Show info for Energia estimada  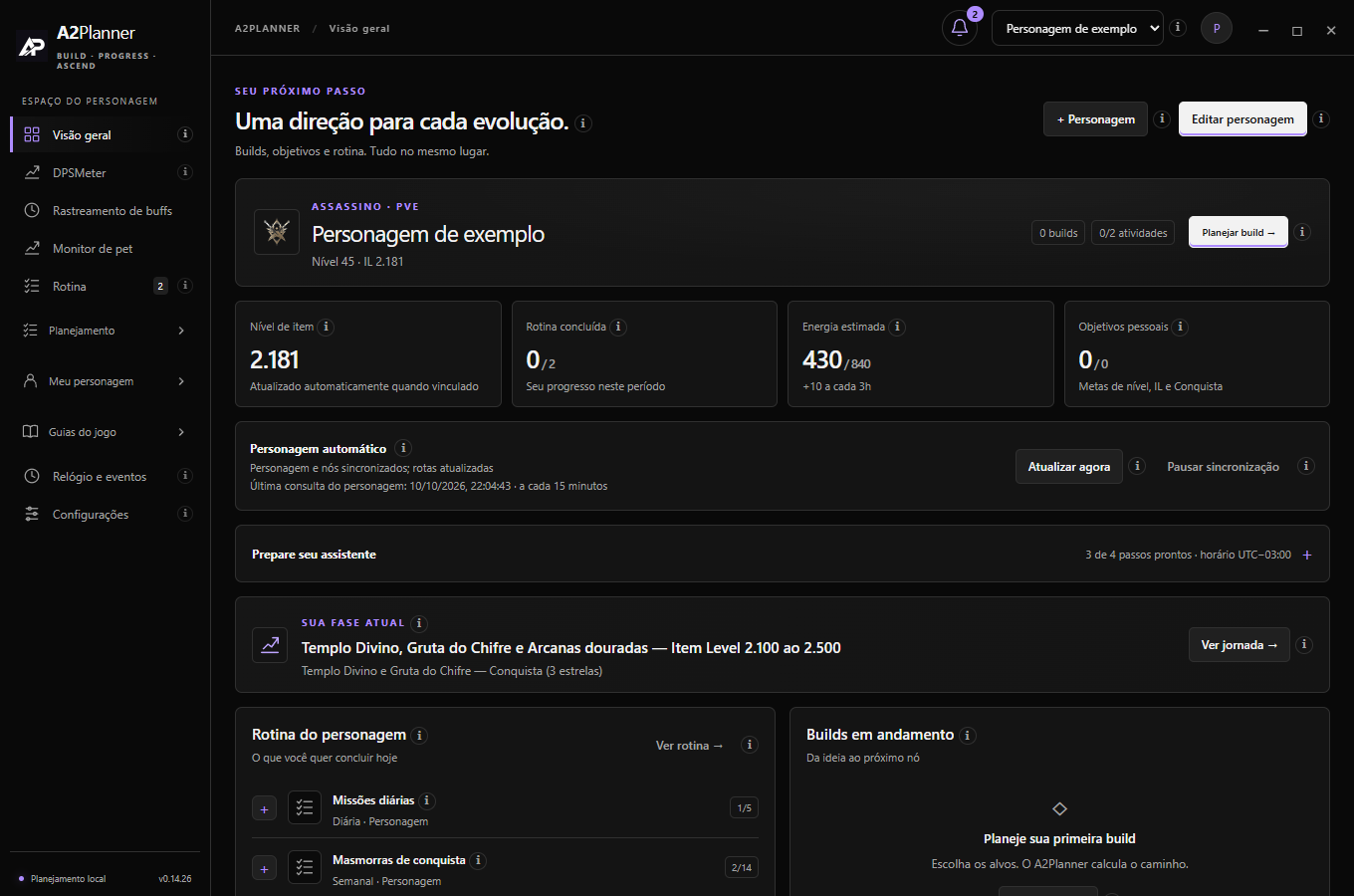tap(897, 327)
